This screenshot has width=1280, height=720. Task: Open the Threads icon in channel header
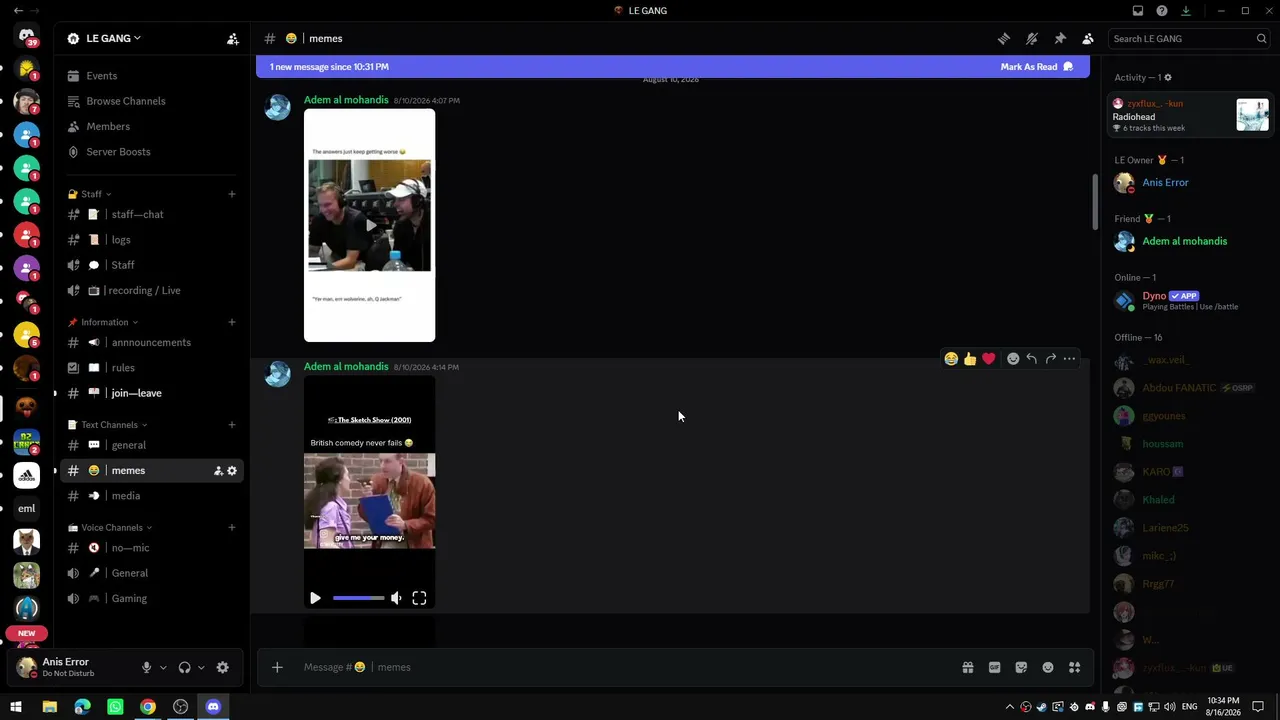pyautogui.click(x=1004, y=39)
